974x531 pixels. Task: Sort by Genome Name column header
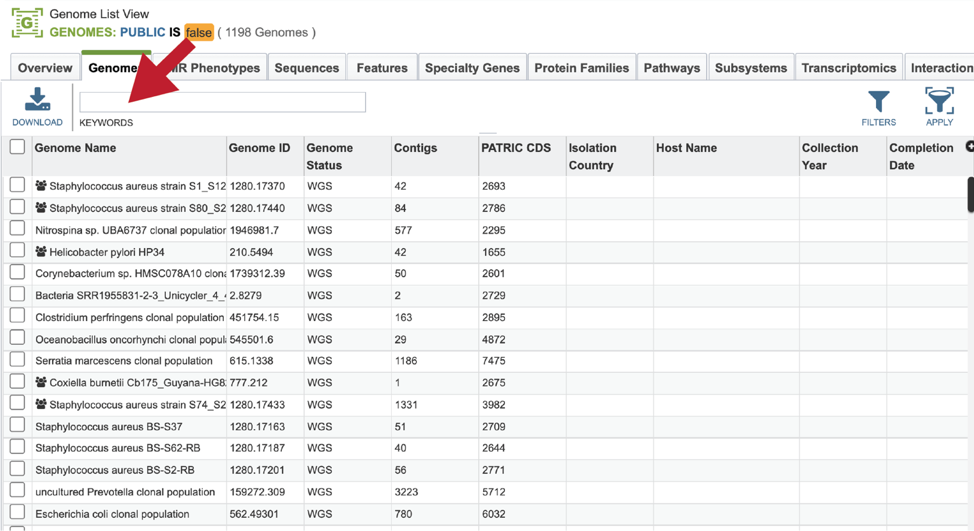(75, 148)
